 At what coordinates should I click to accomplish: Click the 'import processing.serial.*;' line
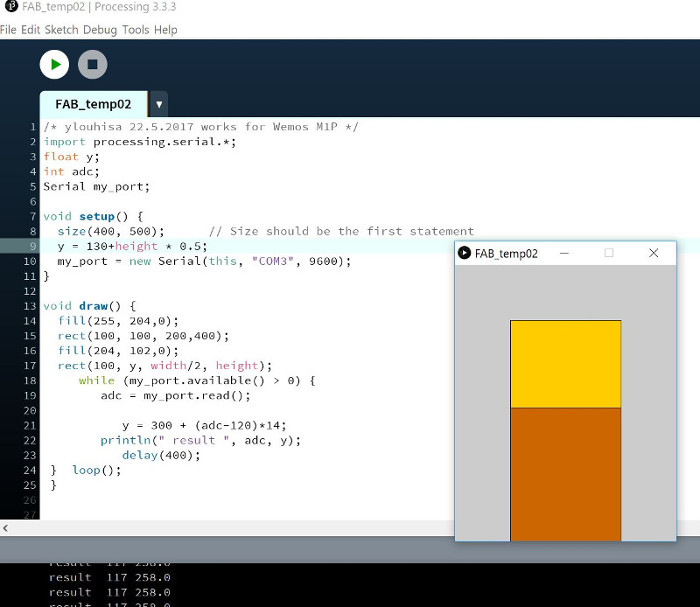point(140,142)
